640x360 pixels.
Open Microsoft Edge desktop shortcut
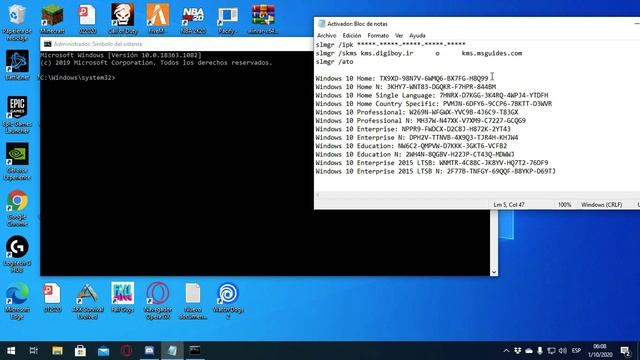pyautogui.click(x=17, y=300)
